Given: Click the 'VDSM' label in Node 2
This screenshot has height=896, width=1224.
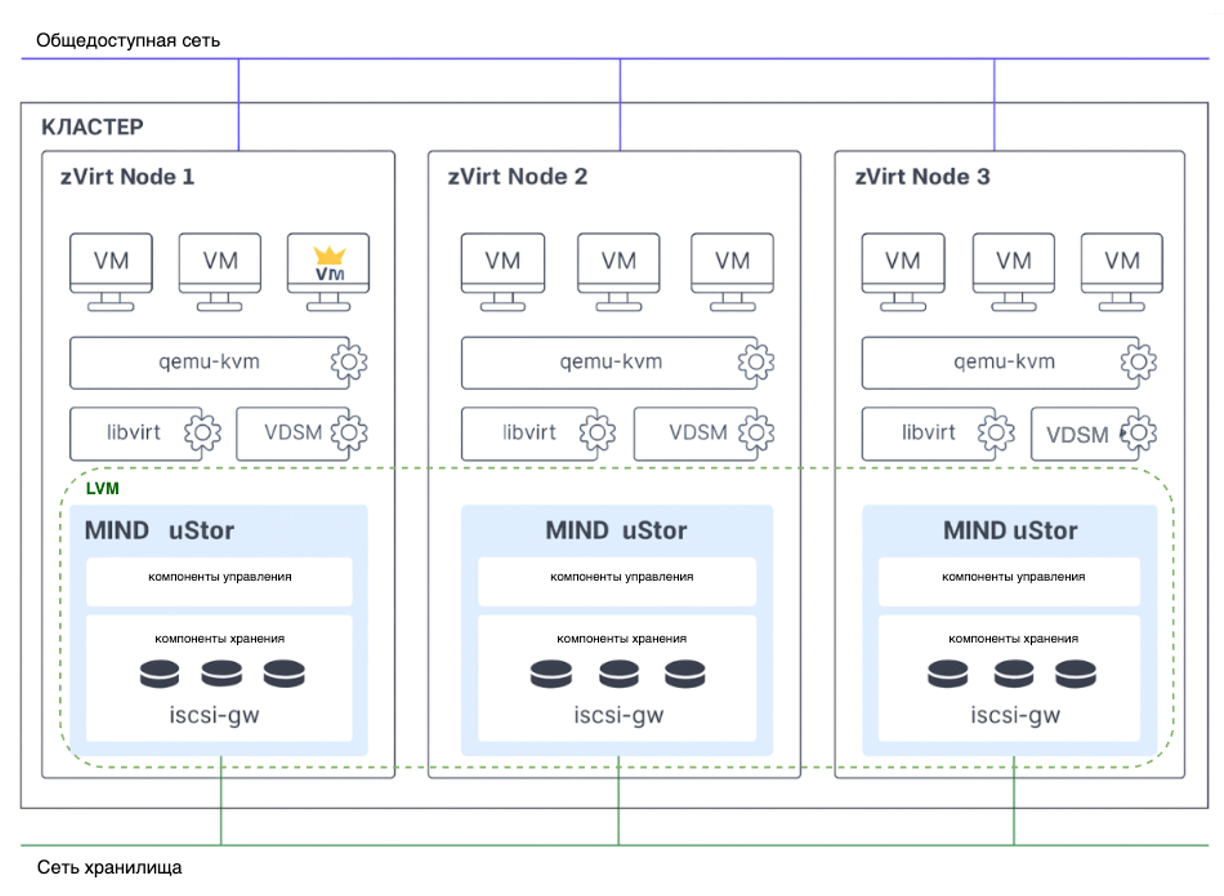Looking at the screenshot, I should click(x=699, y=433).
